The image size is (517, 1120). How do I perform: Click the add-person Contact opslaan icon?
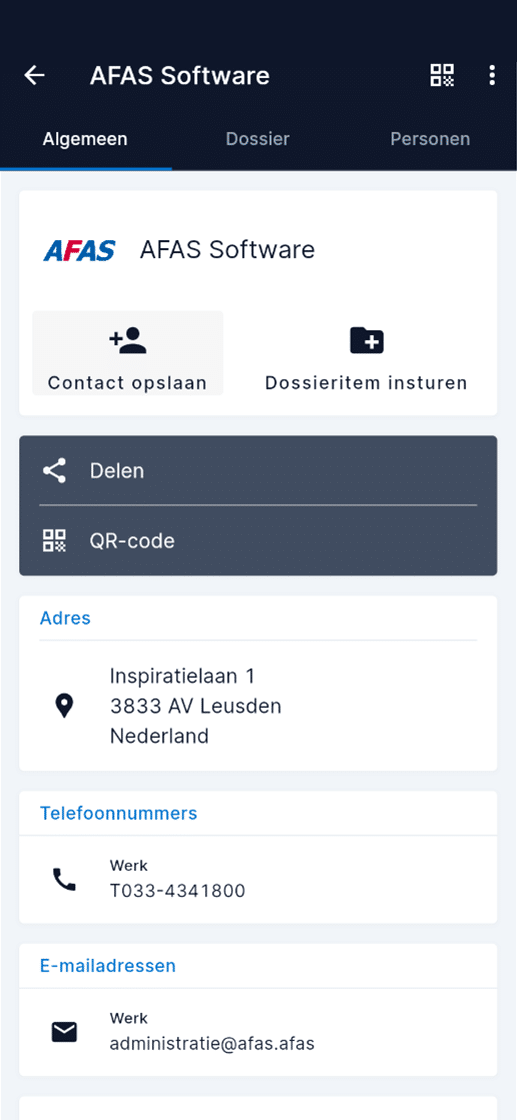(128, 341)
